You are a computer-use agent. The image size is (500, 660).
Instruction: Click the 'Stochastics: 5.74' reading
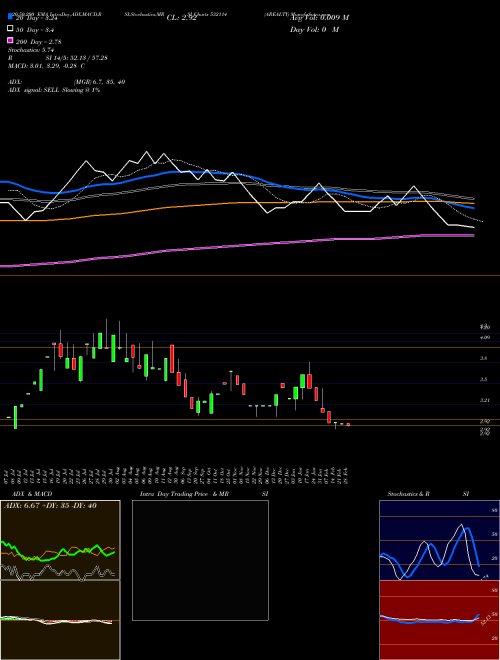point(31,50)
